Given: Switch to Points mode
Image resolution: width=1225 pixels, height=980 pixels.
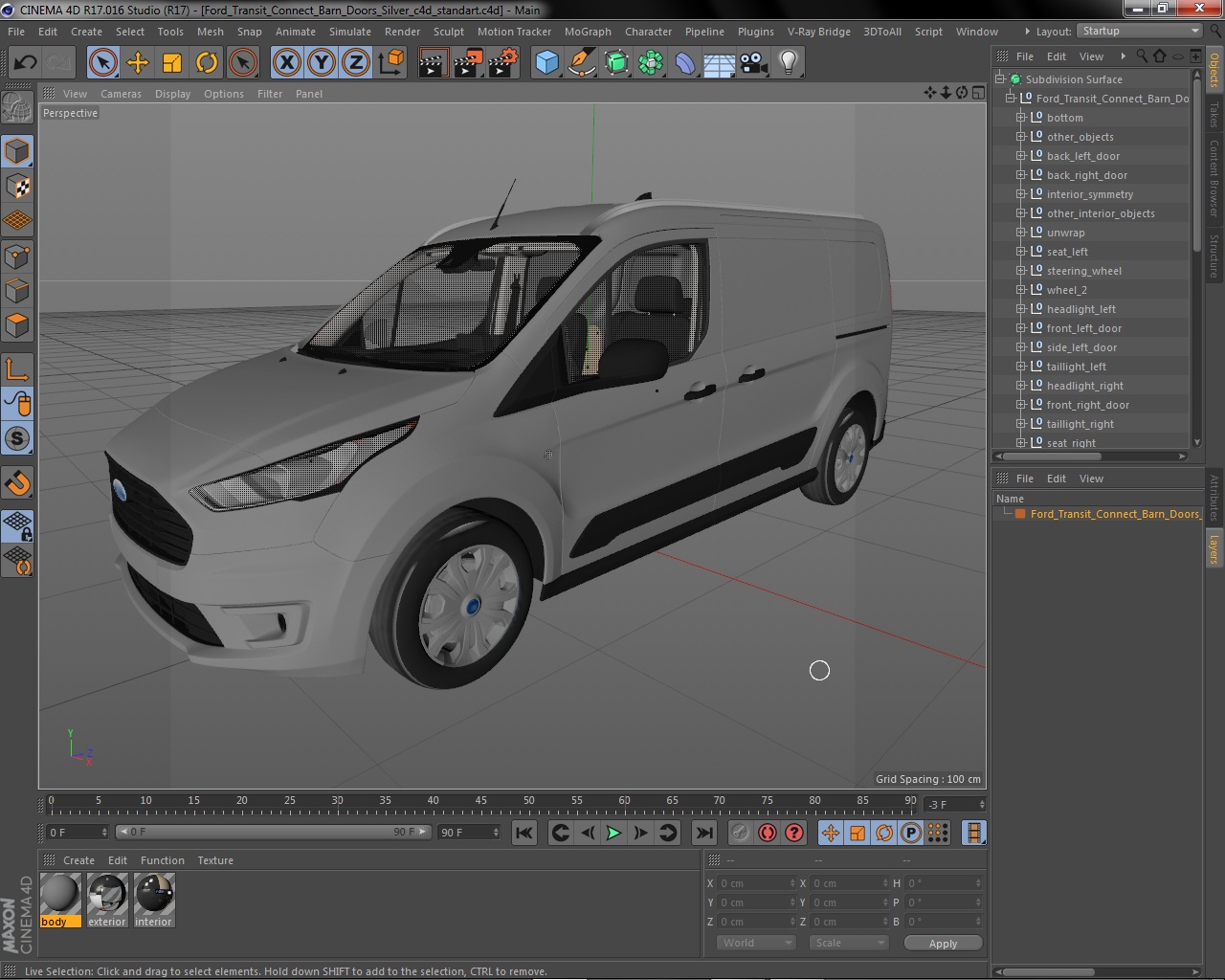Looking at the screenshot, I should coord(17,256).
